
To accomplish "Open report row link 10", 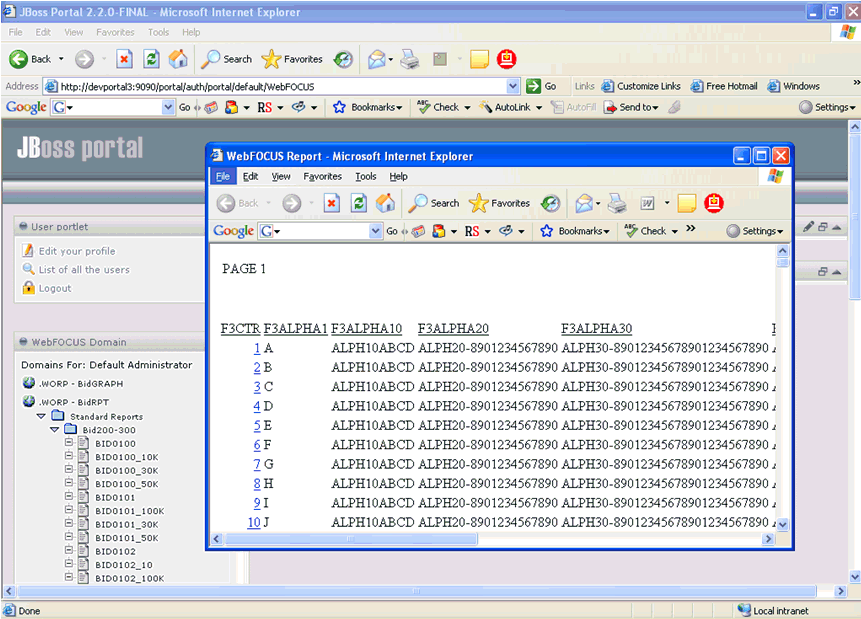I will click(x=254, y=522).
